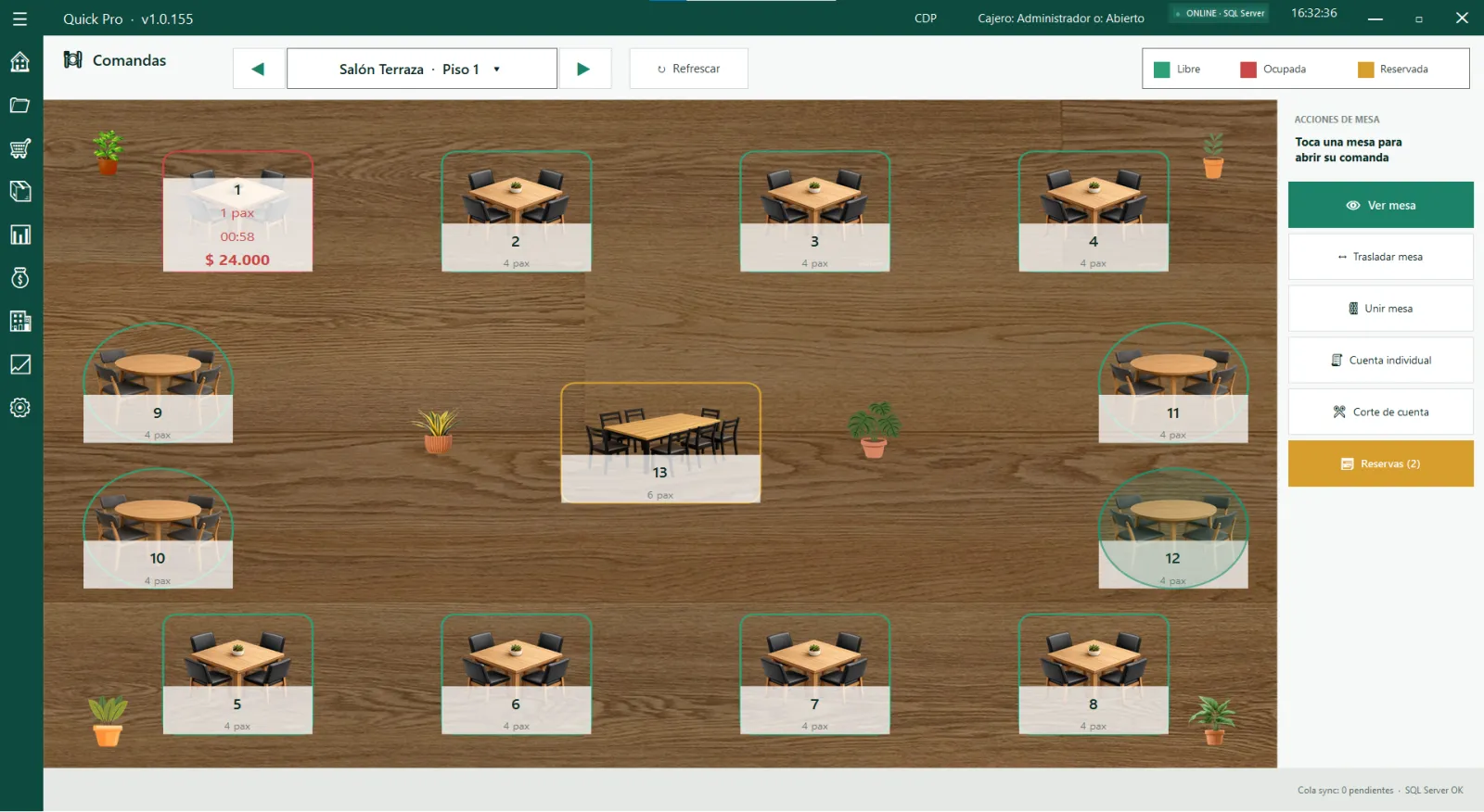Expand the Salón Terraza Piso 1 dropdown
1484x812 pixels.
[x=422, y=69]
